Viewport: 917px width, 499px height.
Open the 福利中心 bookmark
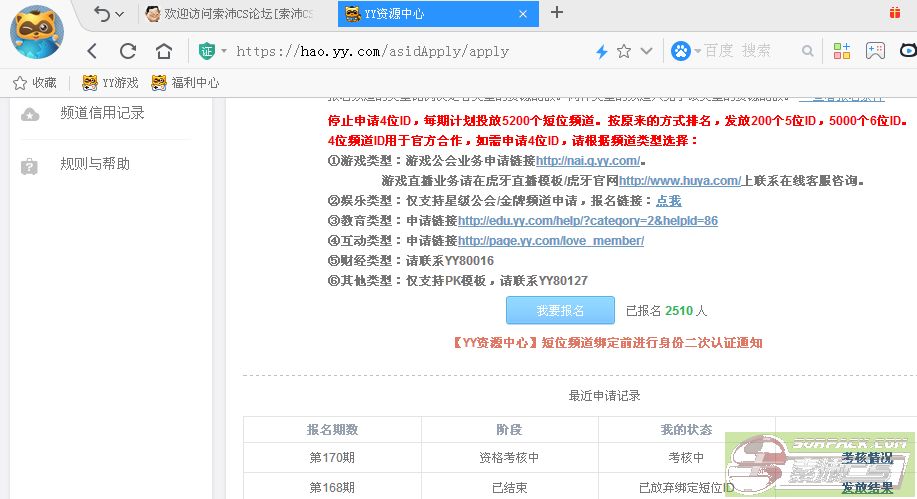186,83
